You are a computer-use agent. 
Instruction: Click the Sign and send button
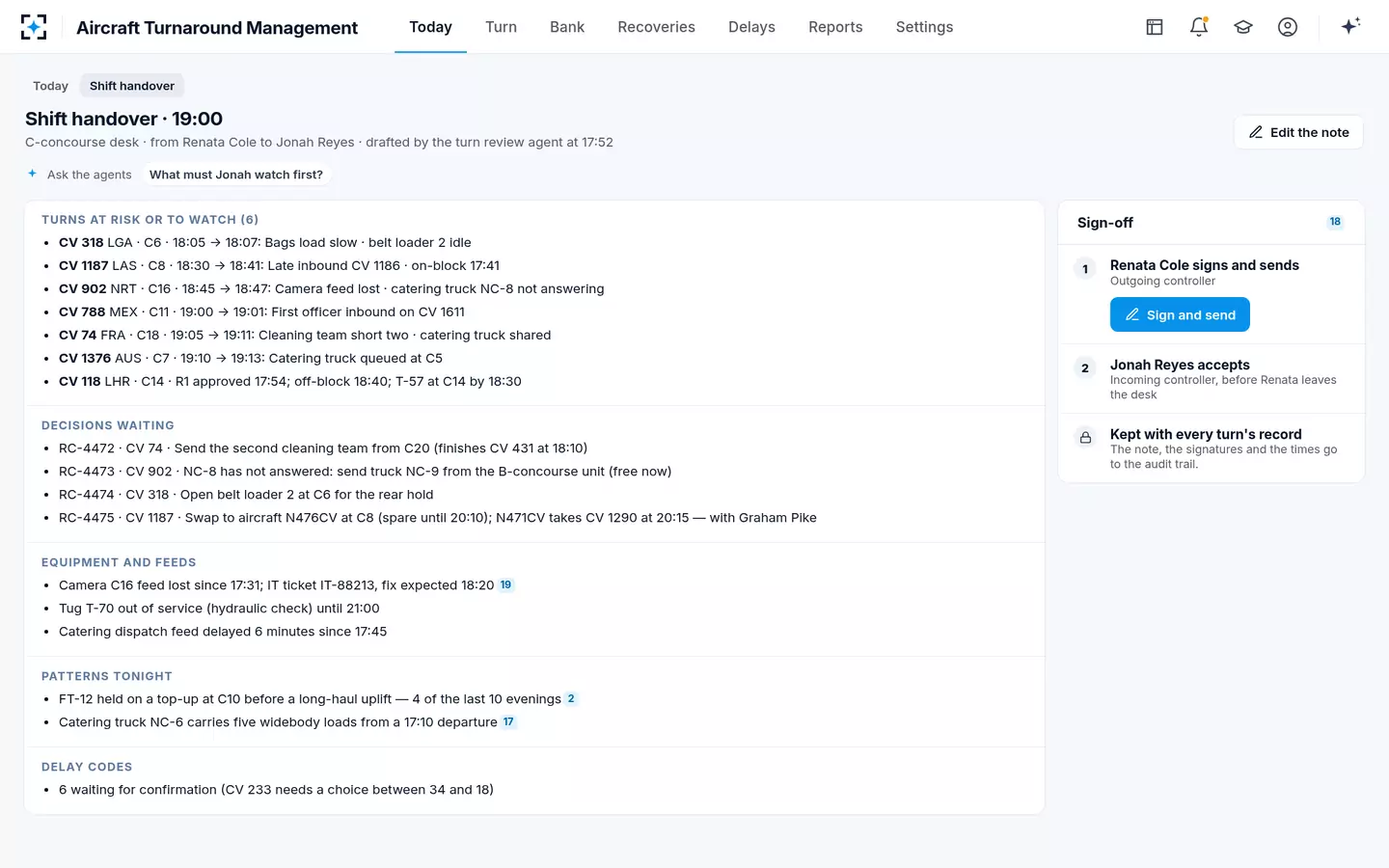point(1180,314)
